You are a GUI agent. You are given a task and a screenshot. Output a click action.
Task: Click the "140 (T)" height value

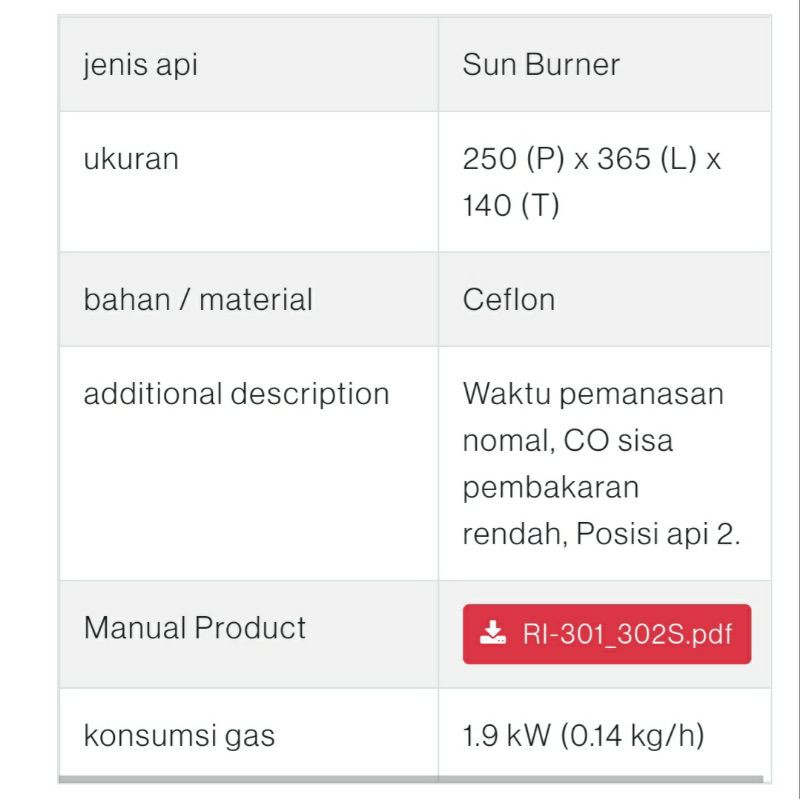pyautogui.click(x=511, y=206)
